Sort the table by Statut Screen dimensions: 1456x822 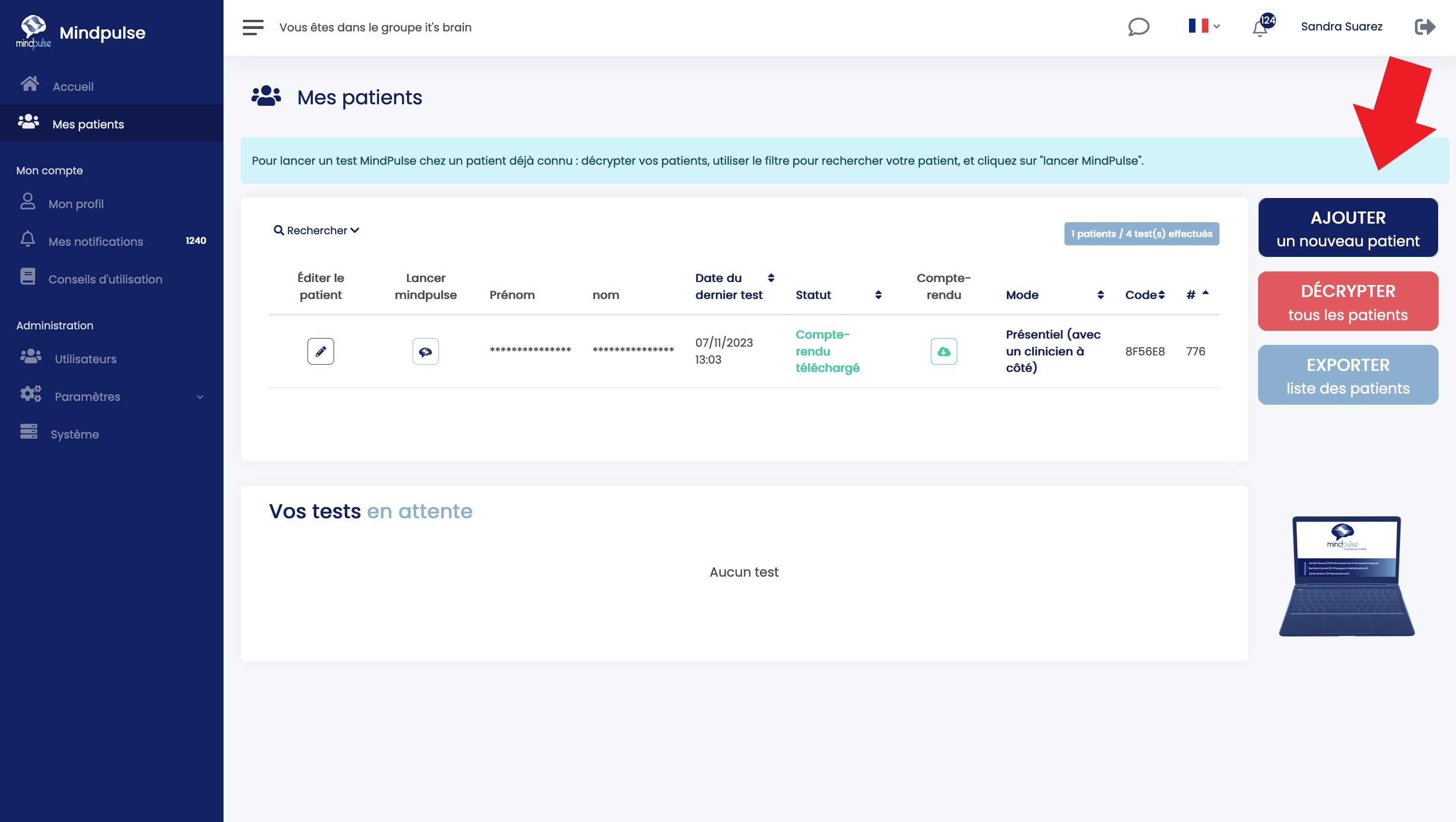[838, 295]
